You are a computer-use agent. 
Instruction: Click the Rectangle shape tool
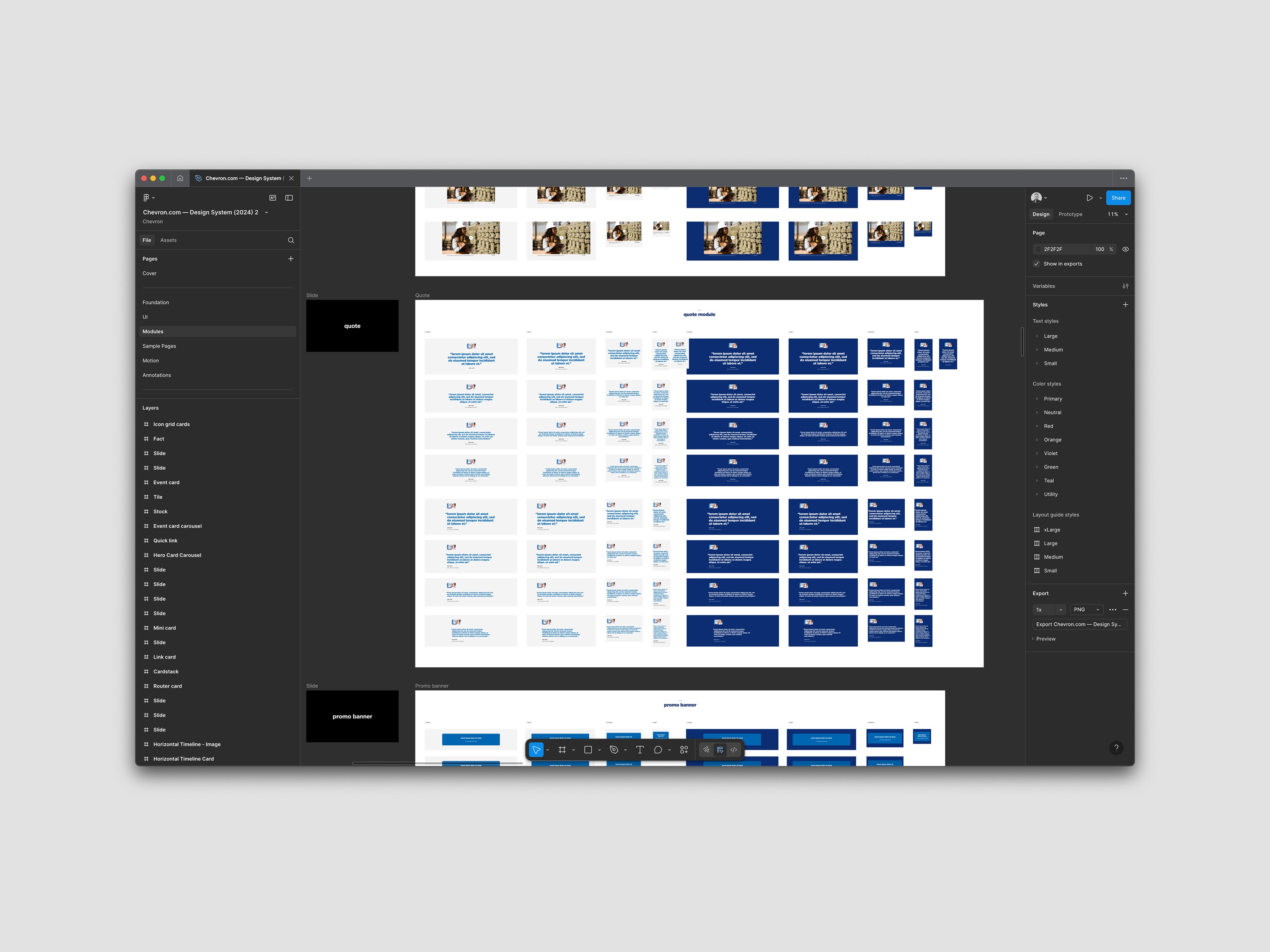point(588,749)
